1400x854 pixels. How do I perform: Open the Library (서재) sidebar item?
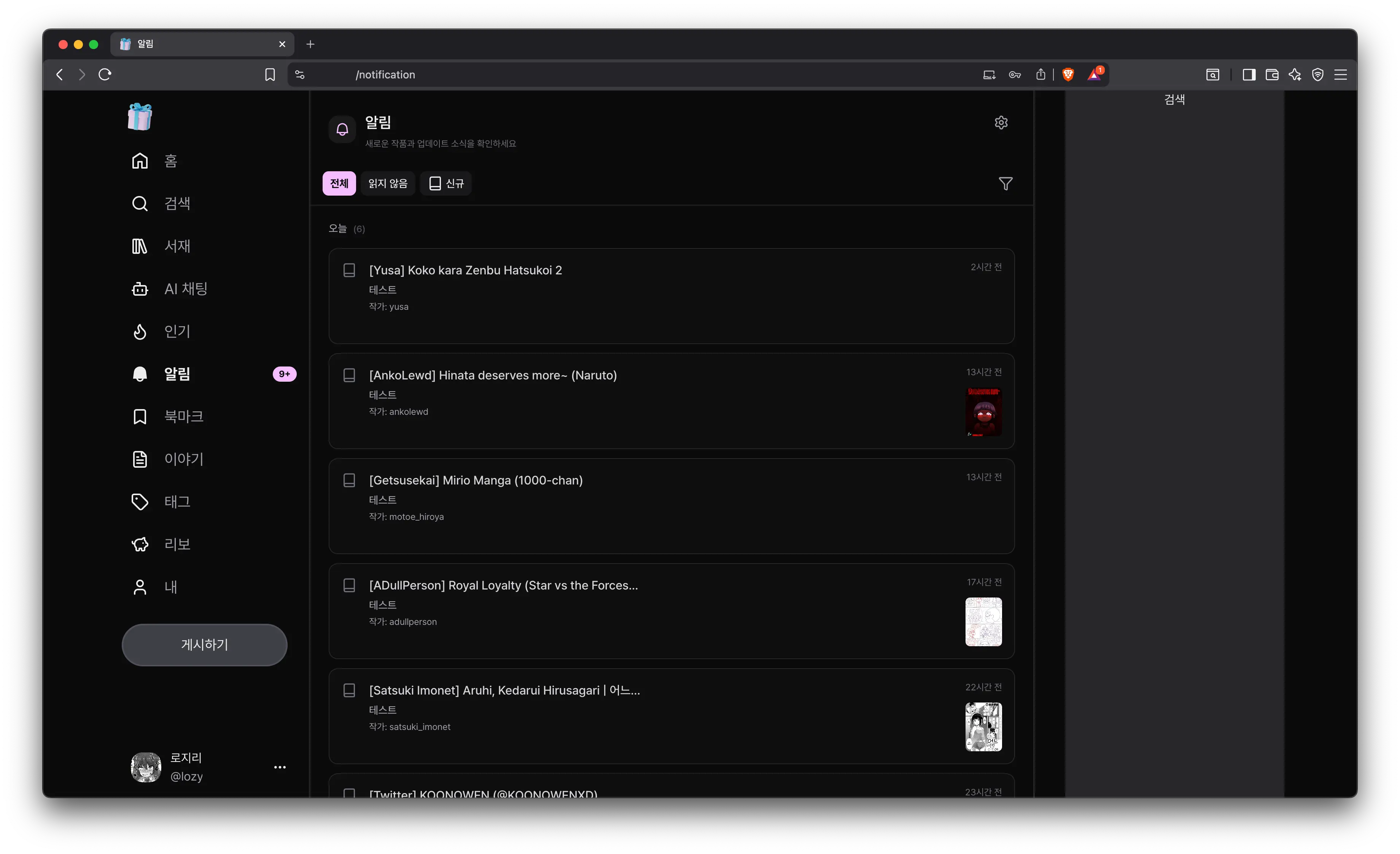coord(161,246)
